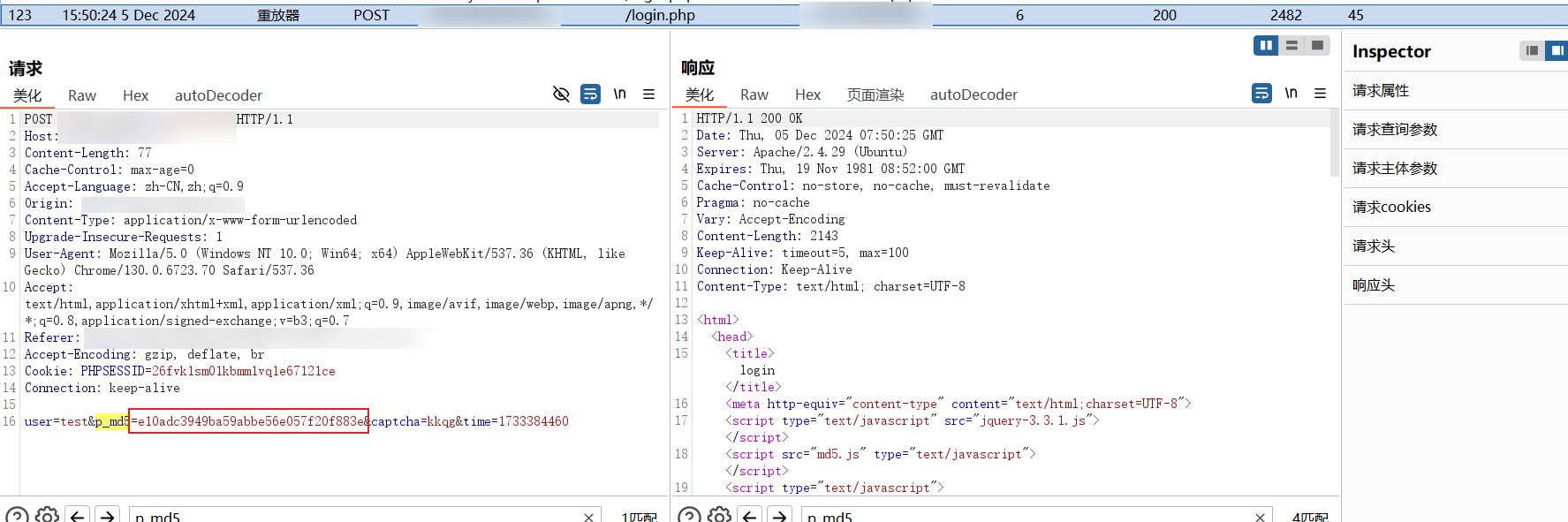
Task: Open the response panel hamburger options menu
Action: click(1321, 93)
